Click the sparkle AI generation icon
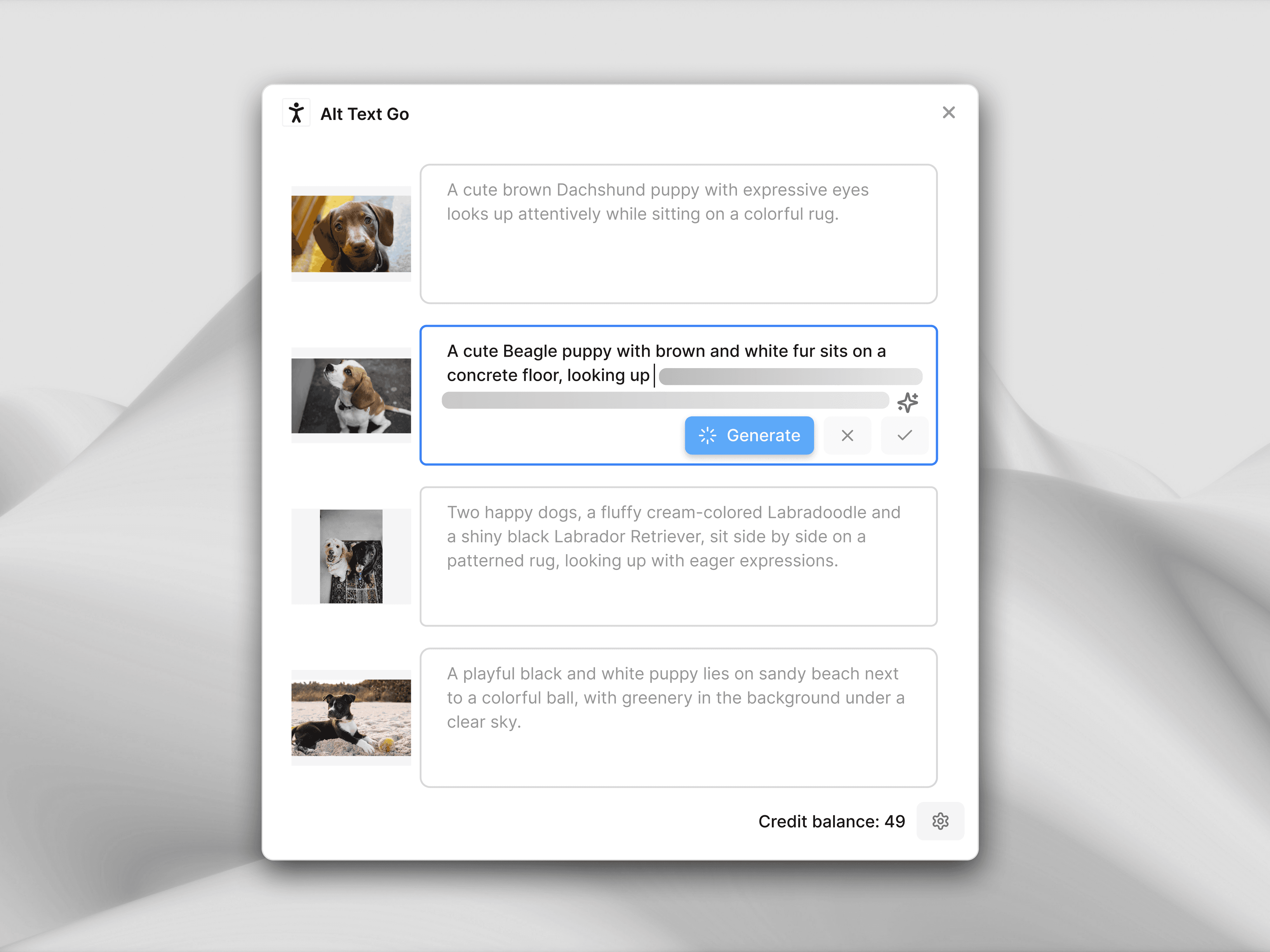The height and width of the screenshot is (952, 1270). point(908,402)
